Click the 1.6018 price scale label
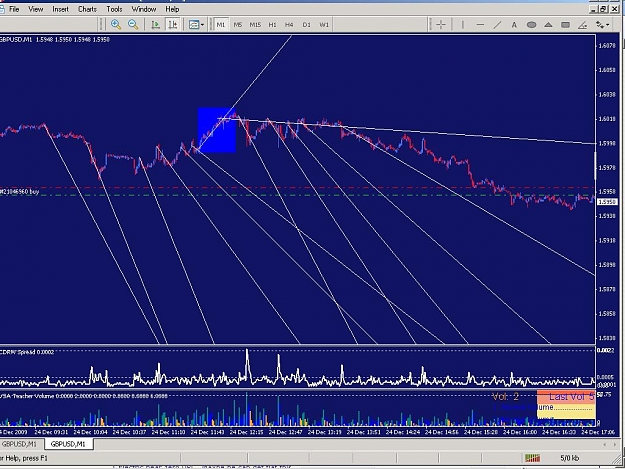Viewport: 625px width, 469px height. (607, 119)
